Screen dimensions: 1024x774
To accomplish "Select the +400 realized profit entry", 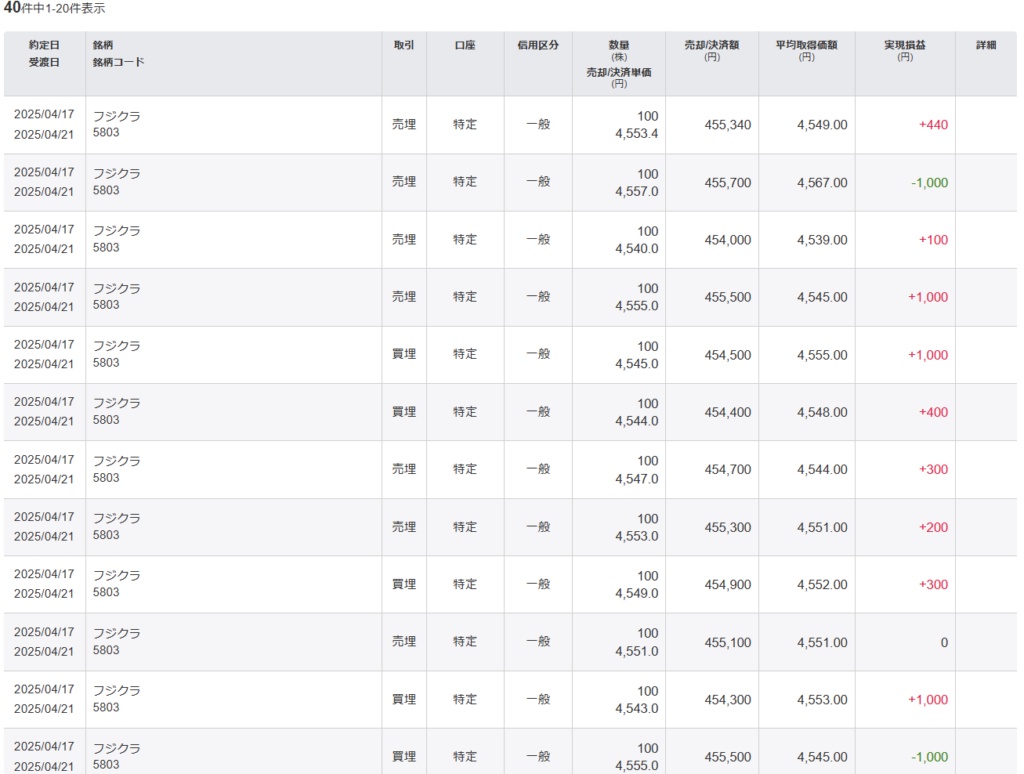I will click(932, 412).
